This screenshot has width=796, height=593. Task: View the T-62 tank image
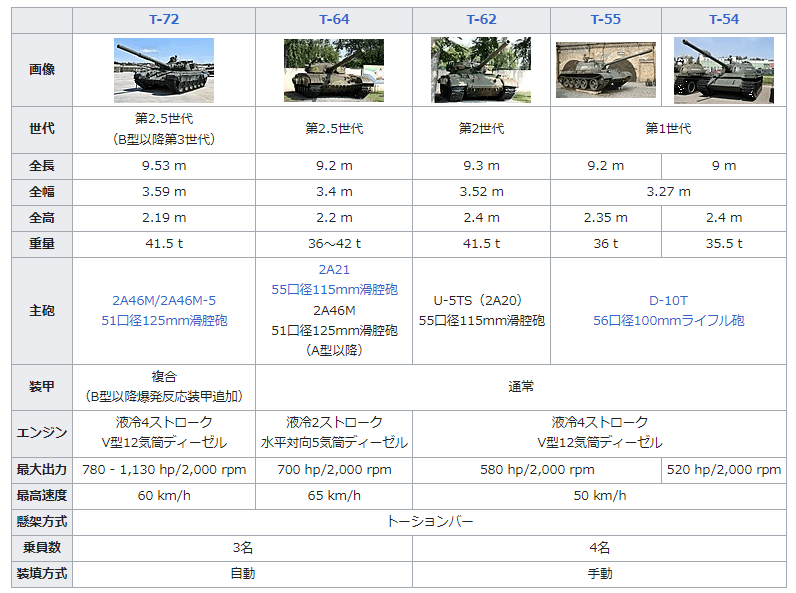pyautogui.click(x=481, y=70)
